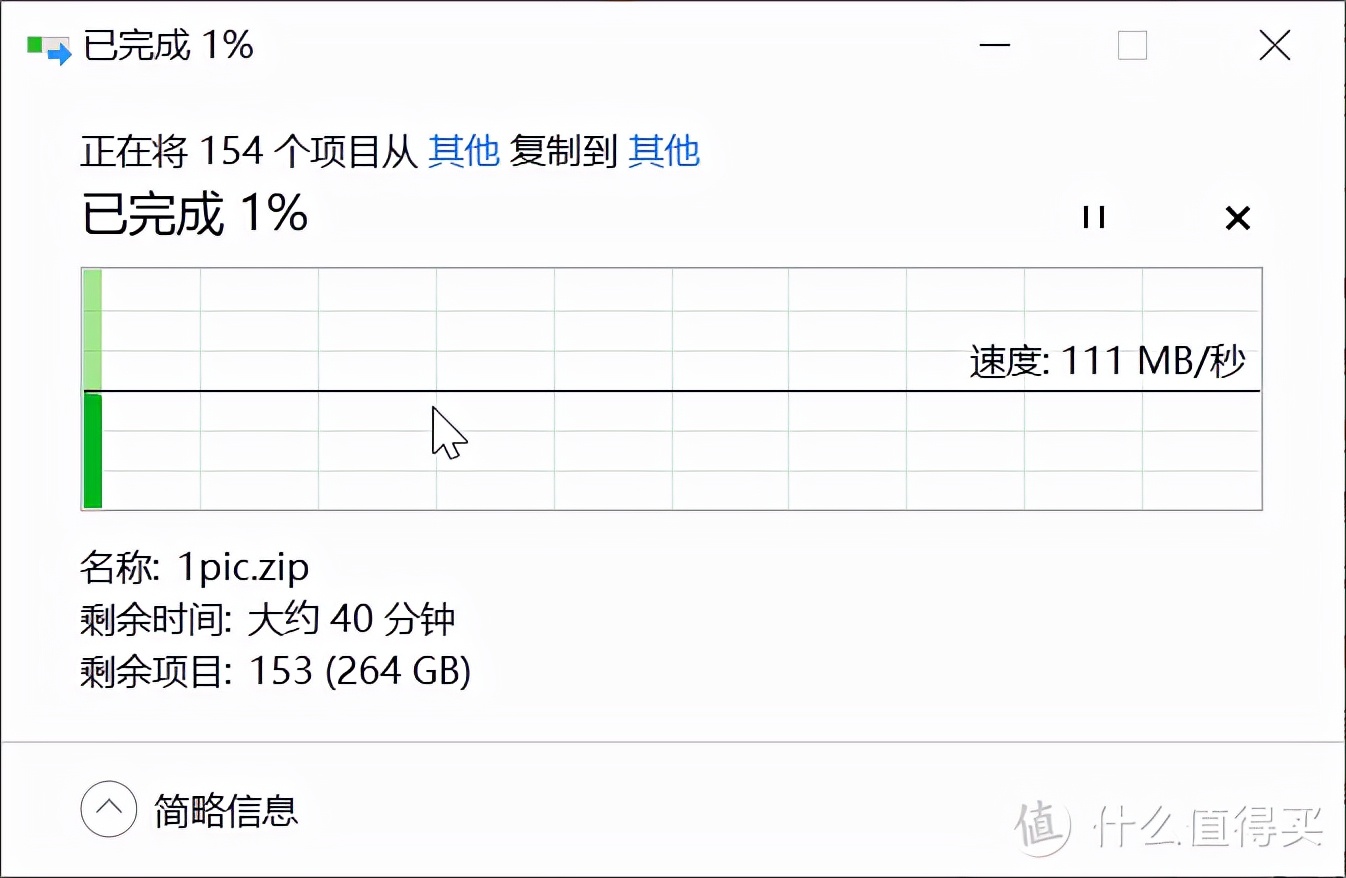Click the title bar text 已完成 1%

168,46
